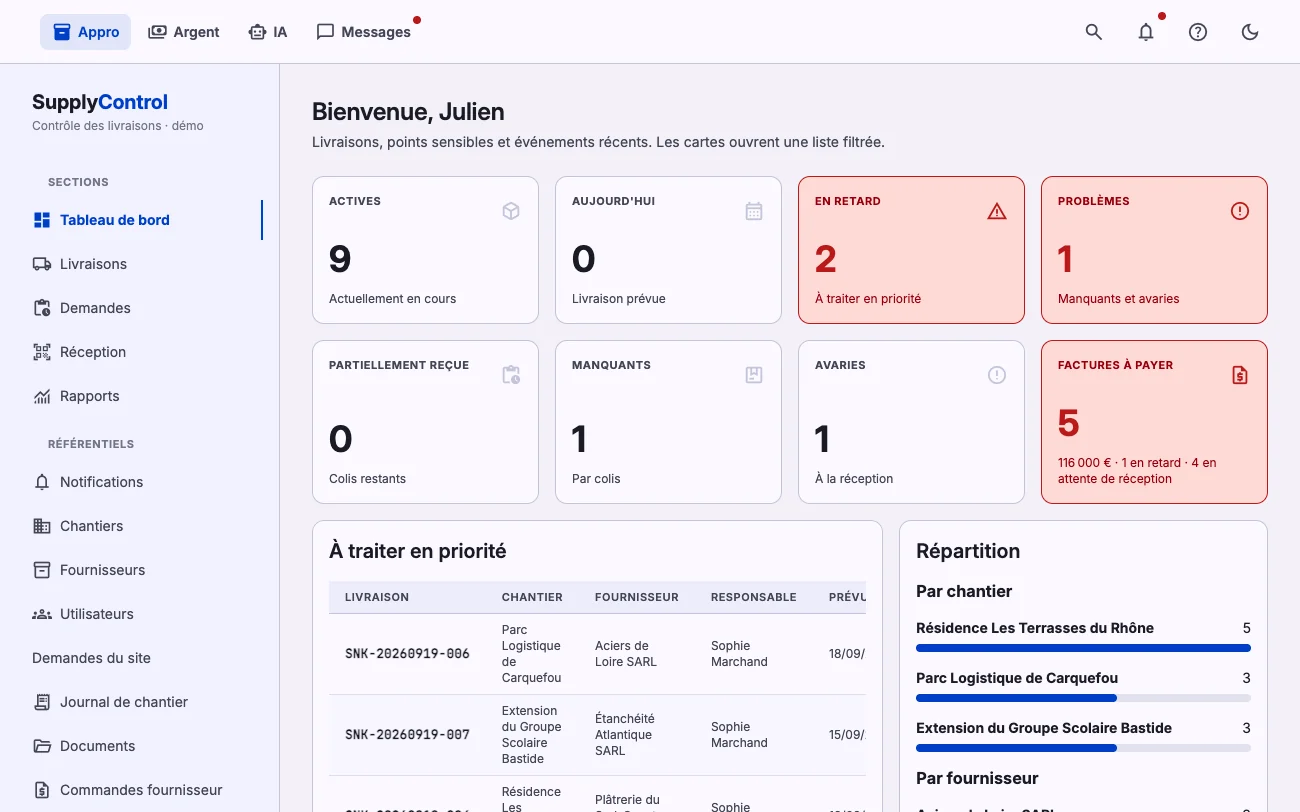Screen dimensions: 1300x812
Task: Open the Messages tab
Action: tap(364, 32)
